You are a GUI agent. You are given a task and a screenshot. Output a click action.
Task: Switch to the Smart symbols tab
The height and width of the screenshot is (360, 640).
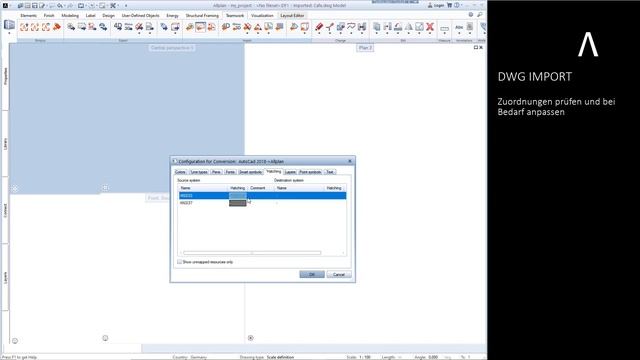250,172
